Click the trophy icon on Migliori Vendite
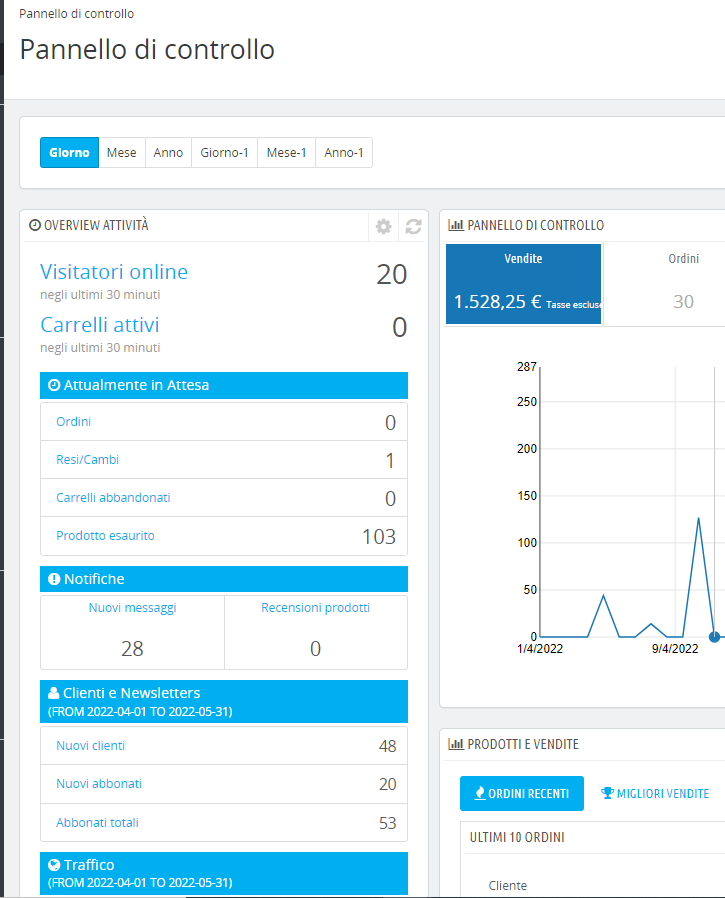 coord(607,793)
